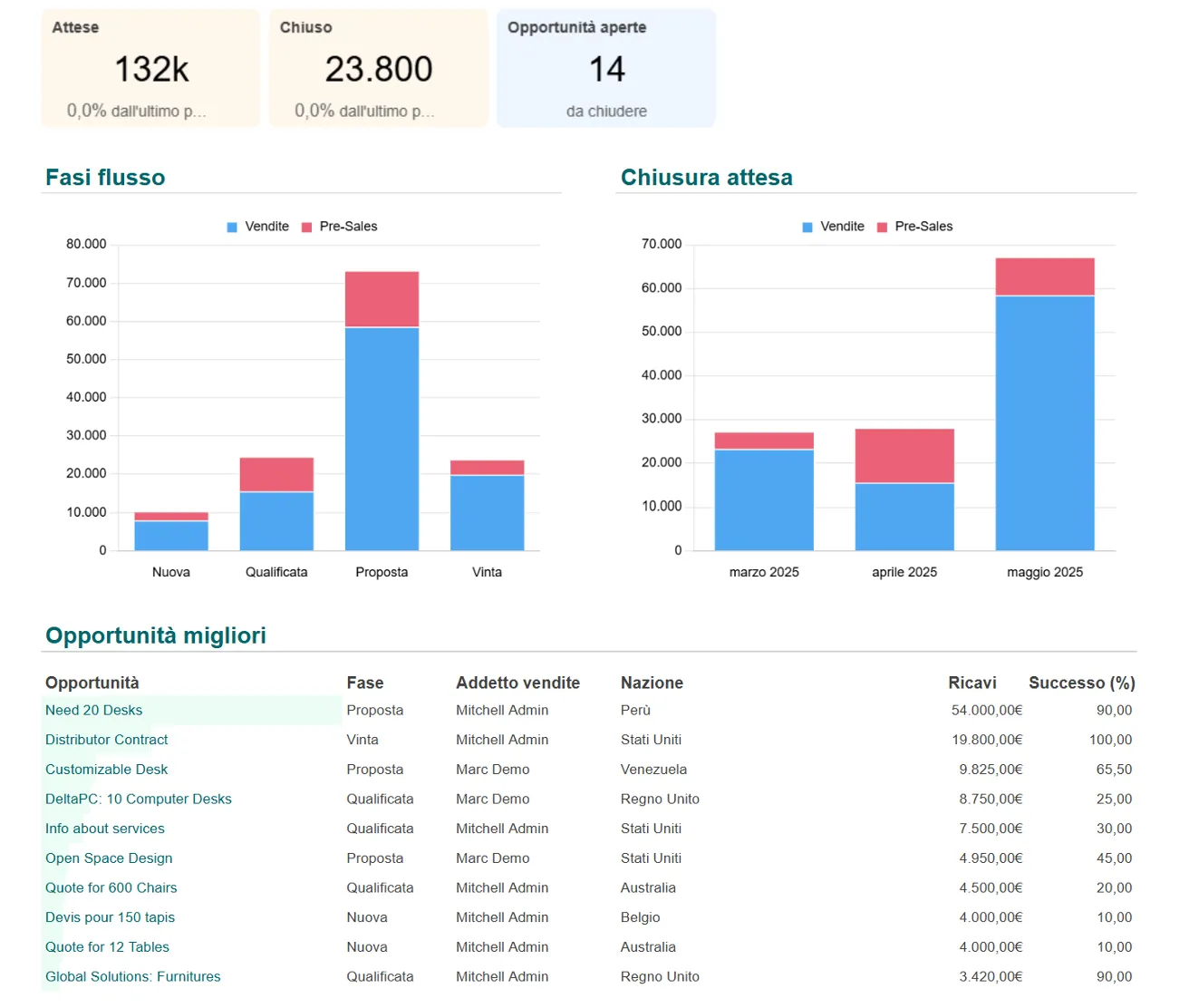Select the 'Attese' summary card
The width and height of the screenshot is (1189, 1008).
150,67
